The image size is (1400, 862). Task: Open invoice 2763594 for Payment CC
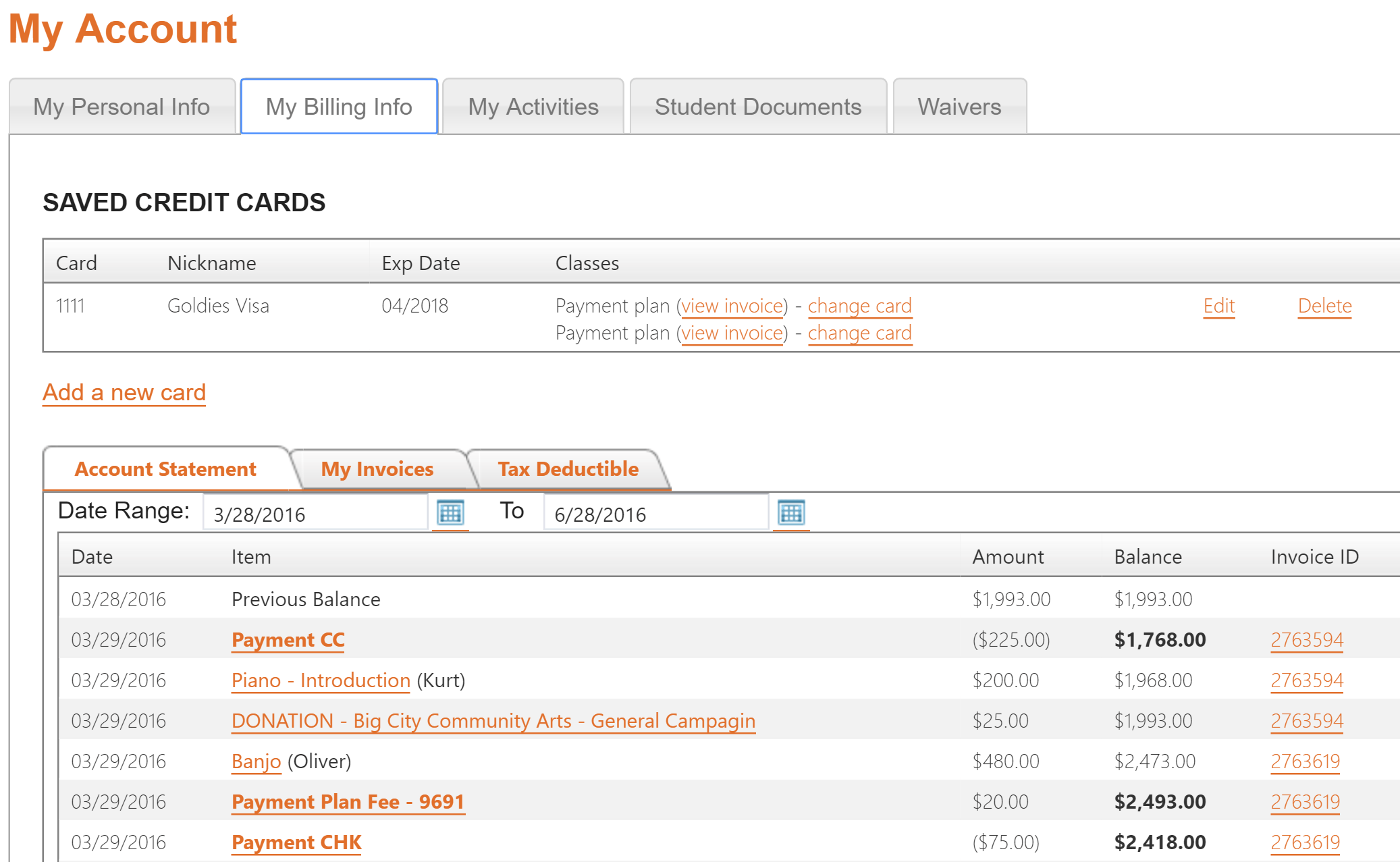click(x=1306, y=639)
